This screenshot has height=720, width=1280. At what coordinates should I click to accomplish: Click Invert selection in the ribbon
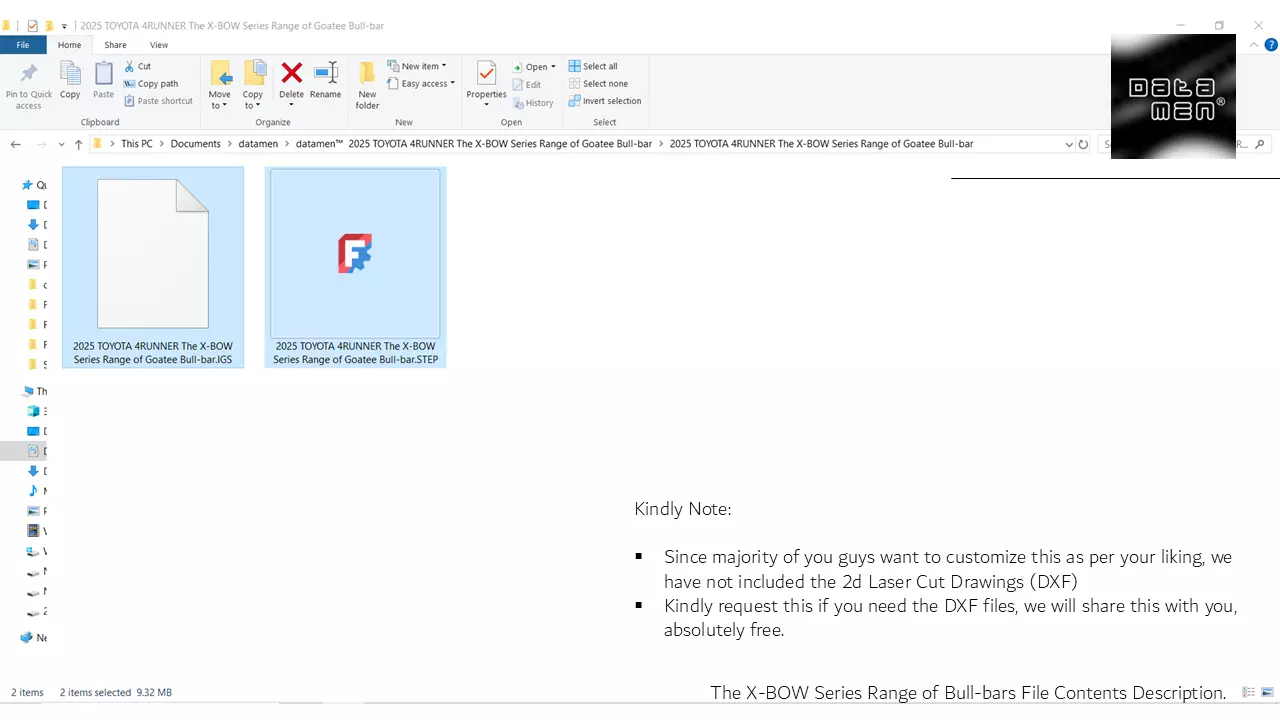tap(605, 101)
